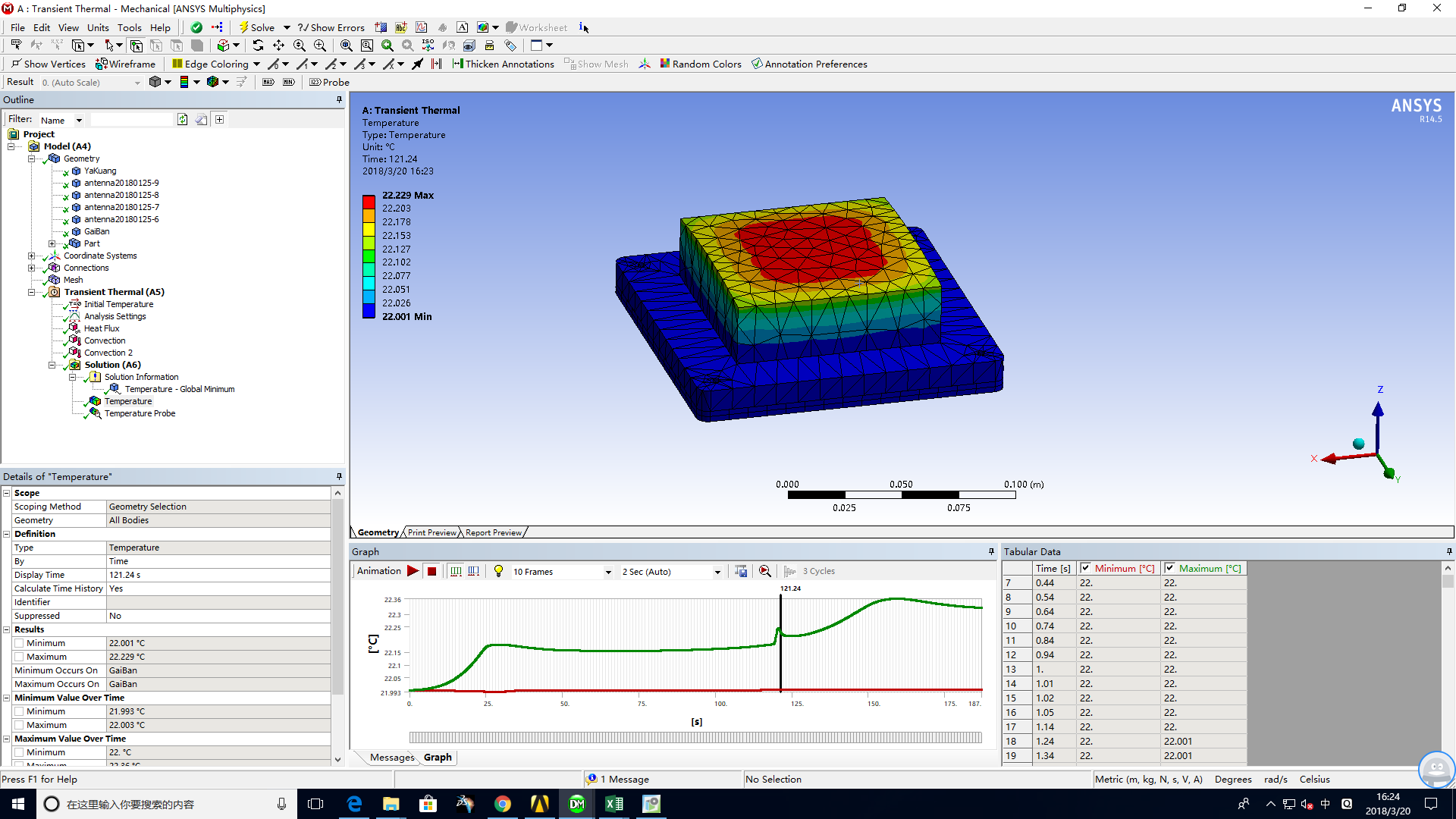Image resolution: width=1456 pixels, height=819 pixels.
Task: Check Minimum Value Over Time Minimum 21.993 checkbox
Action: coord(19,711)
